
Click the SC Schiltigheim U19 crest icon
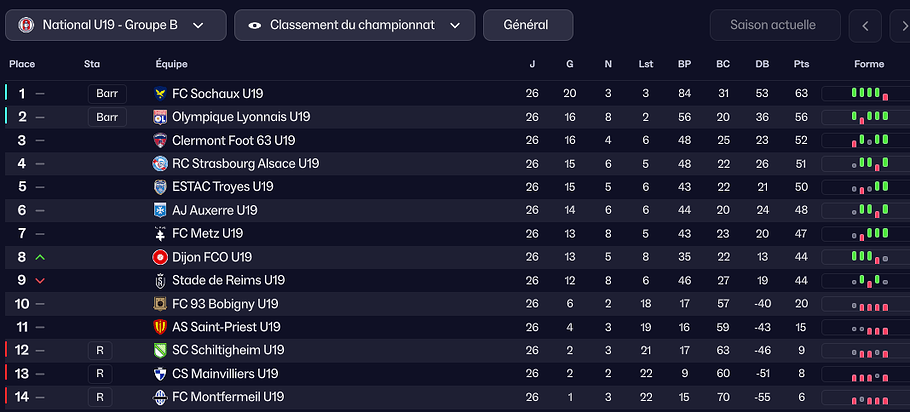tap(160, 351)
